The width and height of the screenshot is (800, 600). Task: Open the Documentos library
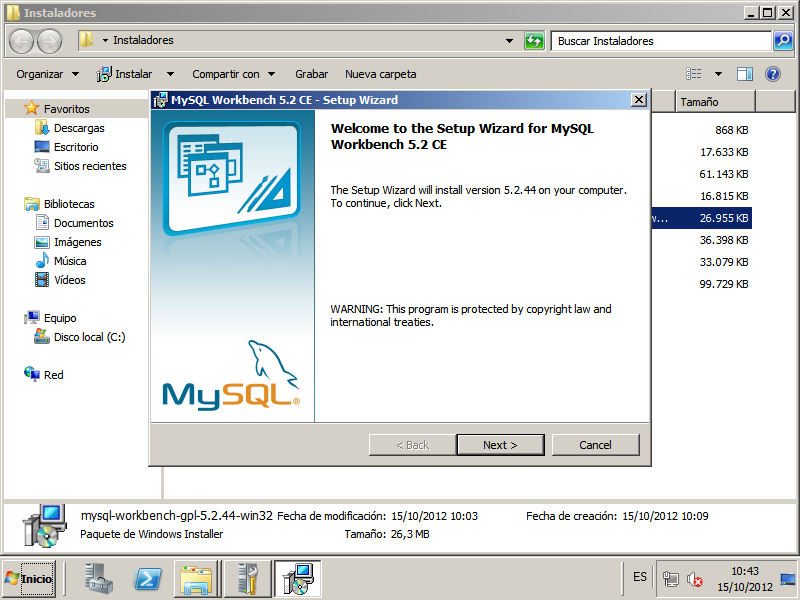coord(84,223)
